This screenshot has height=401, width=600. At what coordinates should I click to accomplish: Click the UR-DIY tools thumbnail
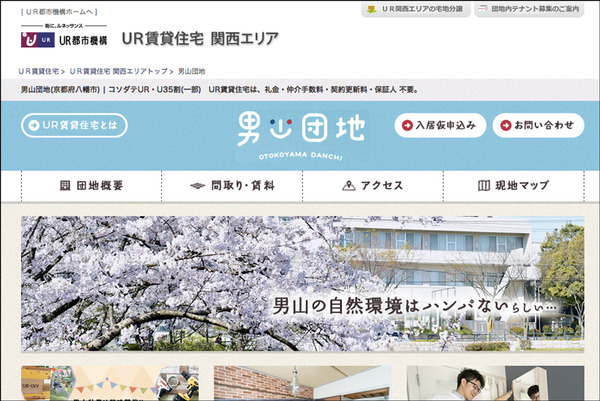[110, 383]
